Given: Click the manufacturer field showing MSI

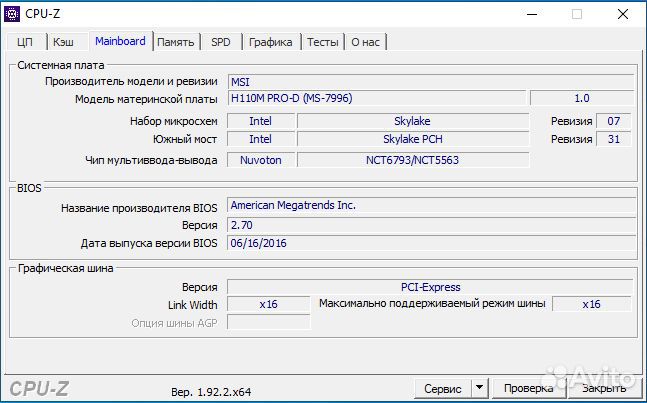Looking at the screenshot, I should pyautogui.click(x=431, y=82).
